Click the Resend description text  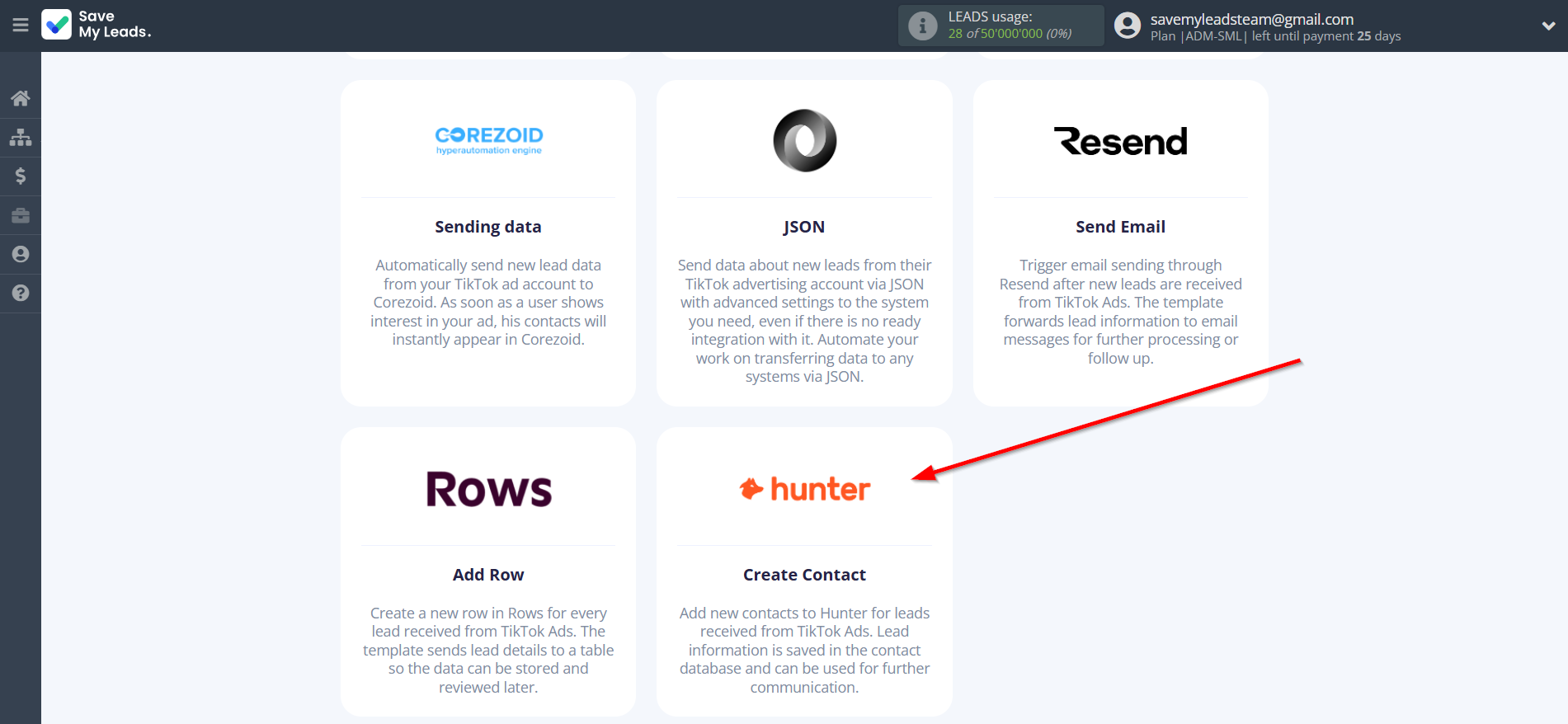[x=1121, y=312]
